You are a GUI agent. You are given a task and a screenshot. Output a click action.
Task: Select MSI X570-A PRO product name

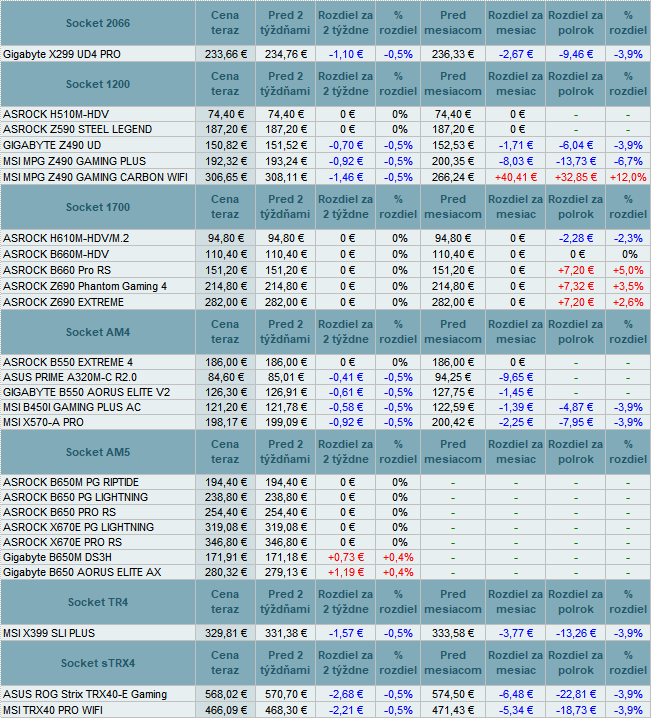pyautogui.click(x=43, y=422)
